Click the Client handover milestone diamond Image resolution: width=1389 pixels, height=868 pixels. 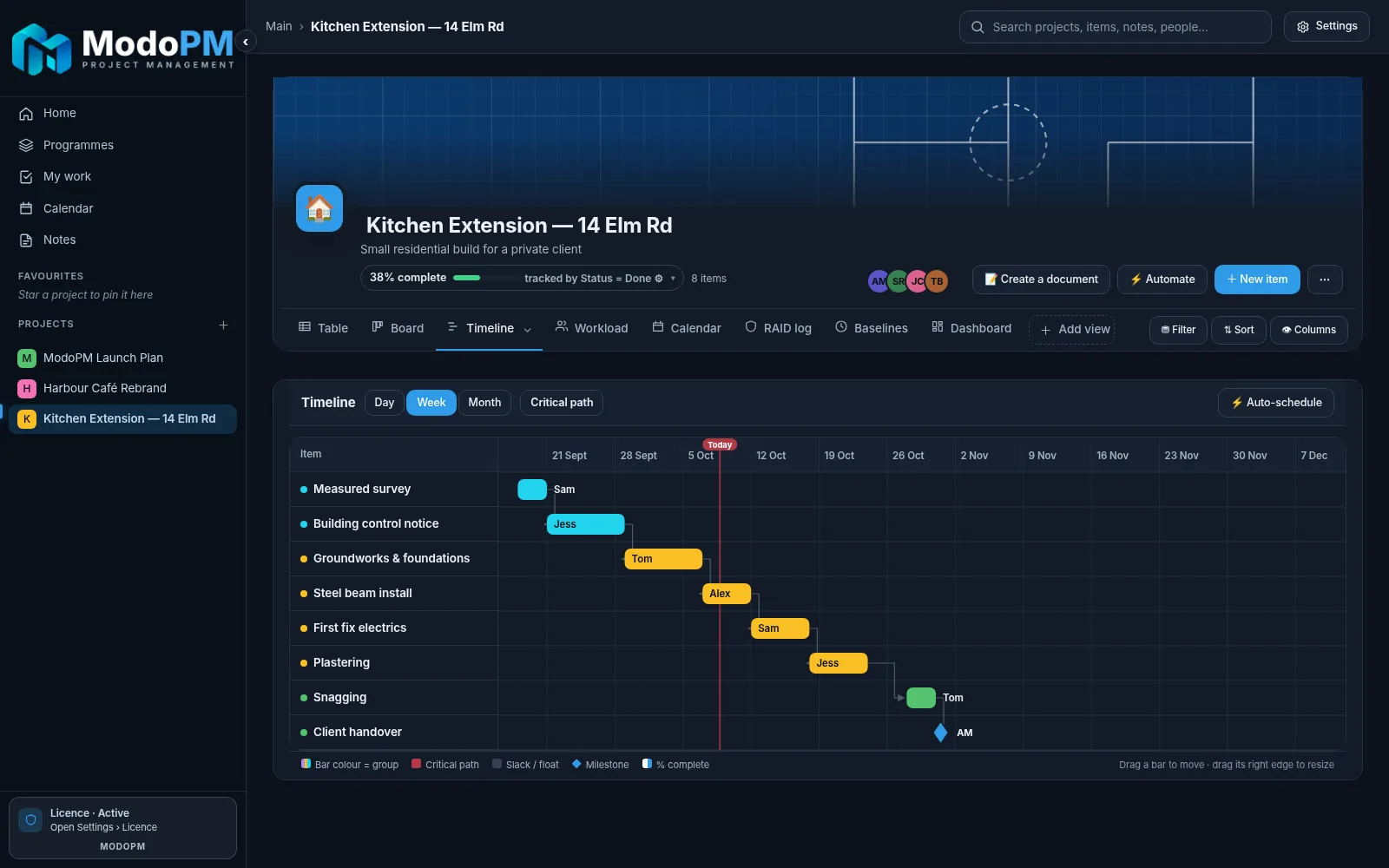pos(941,733)
